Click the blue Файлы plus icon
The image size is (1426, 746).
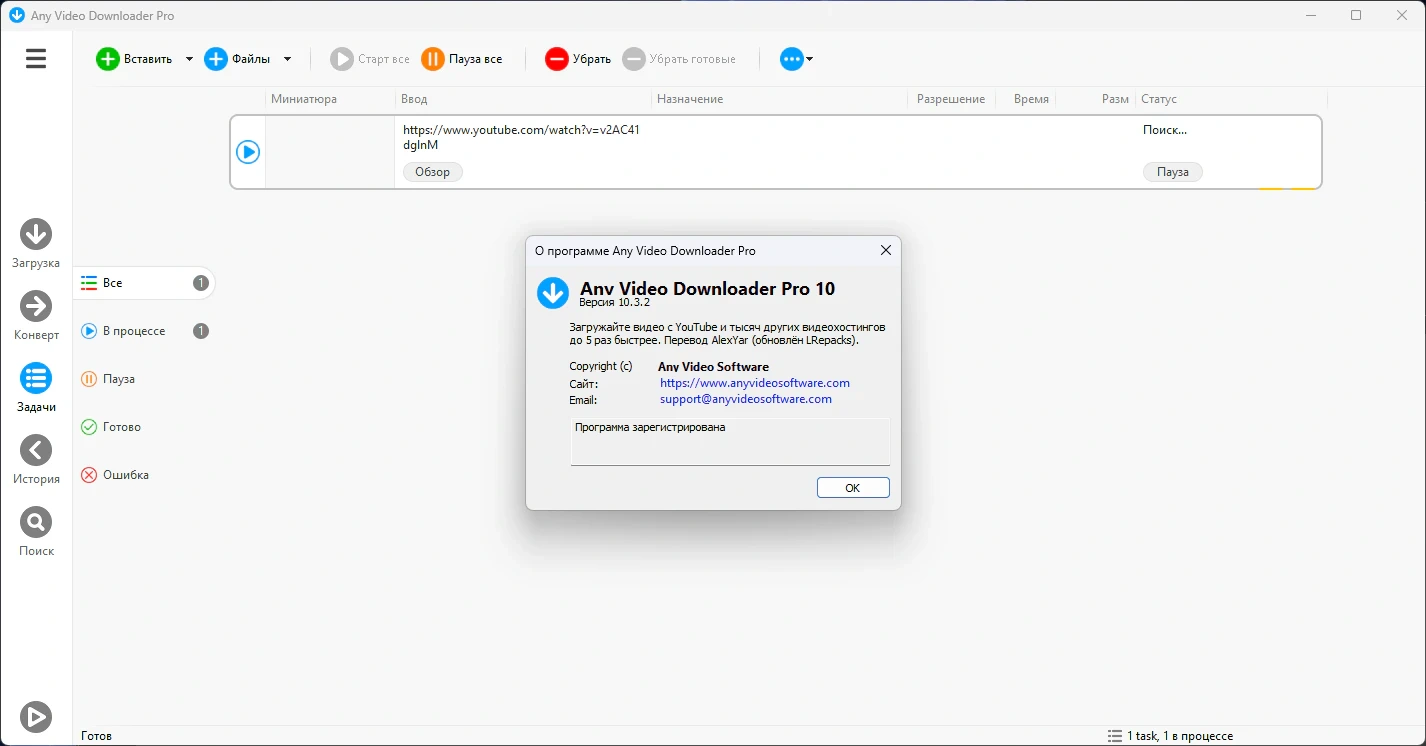(x=216, y=59)
